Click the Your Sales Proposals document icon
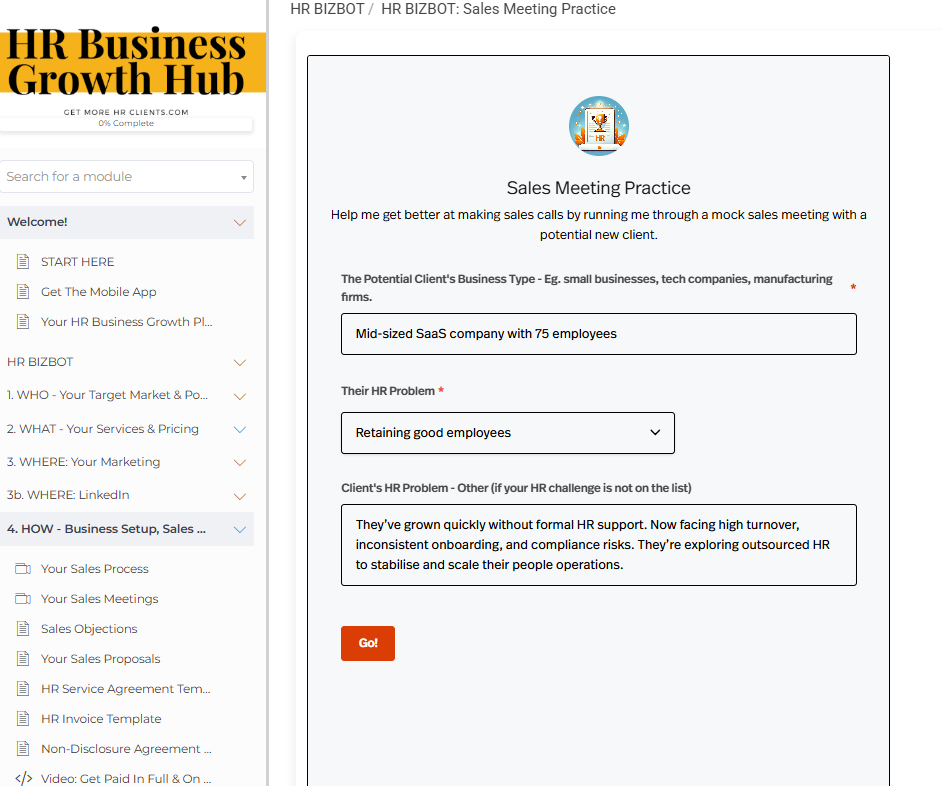942x786 pixels. tap(23, 659)
